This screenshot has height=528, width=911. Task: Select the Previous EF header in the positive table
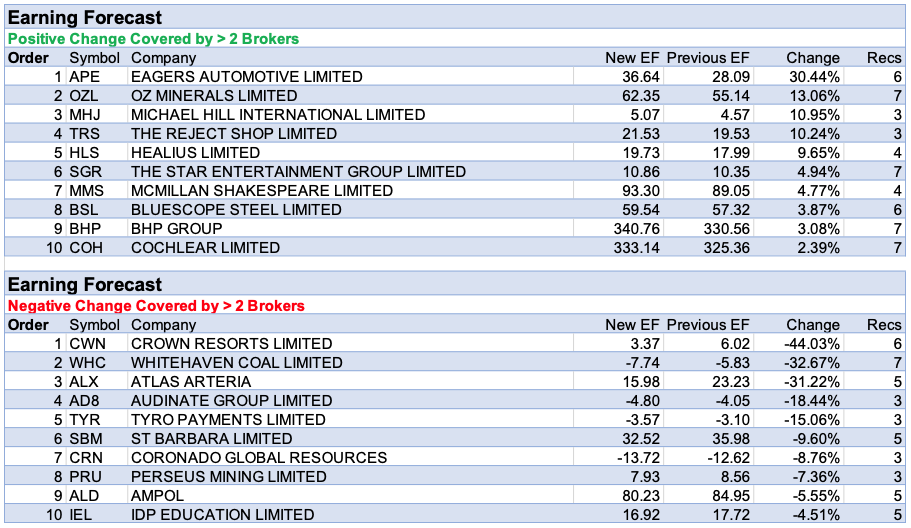[x=708, y=58]
